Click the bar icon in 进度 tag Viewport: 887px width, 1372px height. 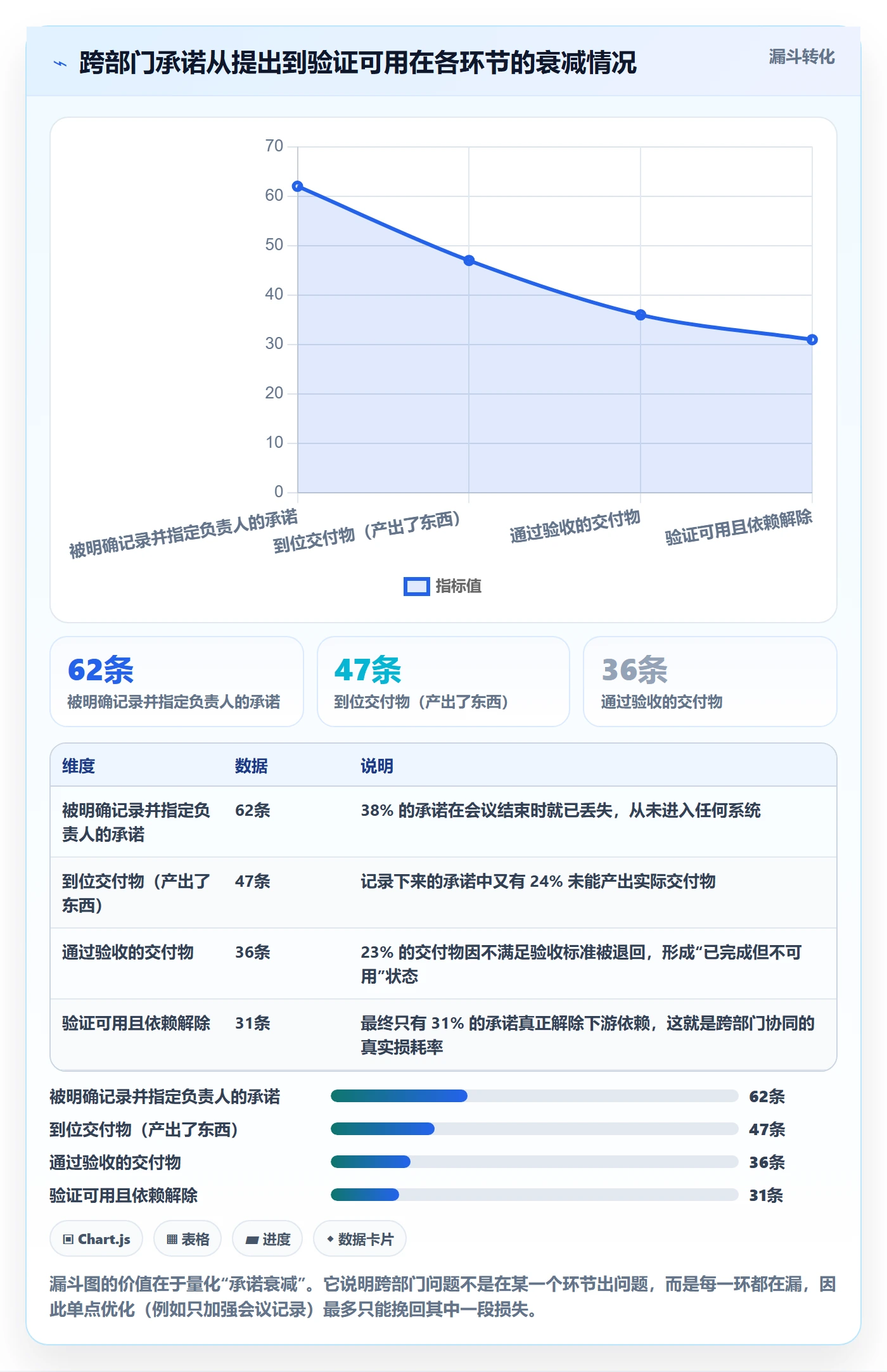252,1240
